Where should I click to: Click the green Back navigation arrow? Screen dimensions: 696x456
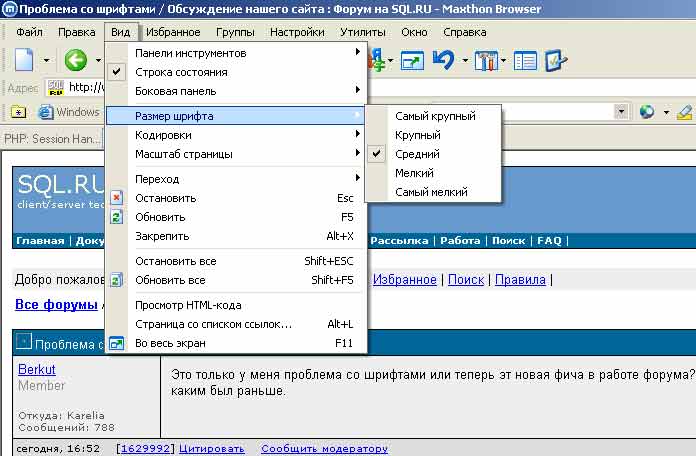point(75,61)
